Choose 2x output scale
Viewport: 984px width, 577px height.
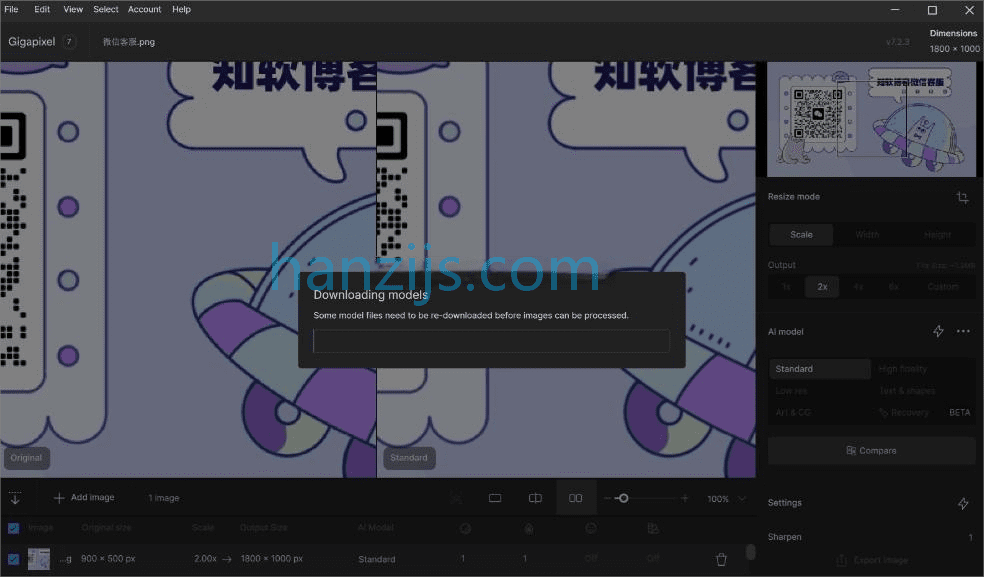click(x=822, y=287)
